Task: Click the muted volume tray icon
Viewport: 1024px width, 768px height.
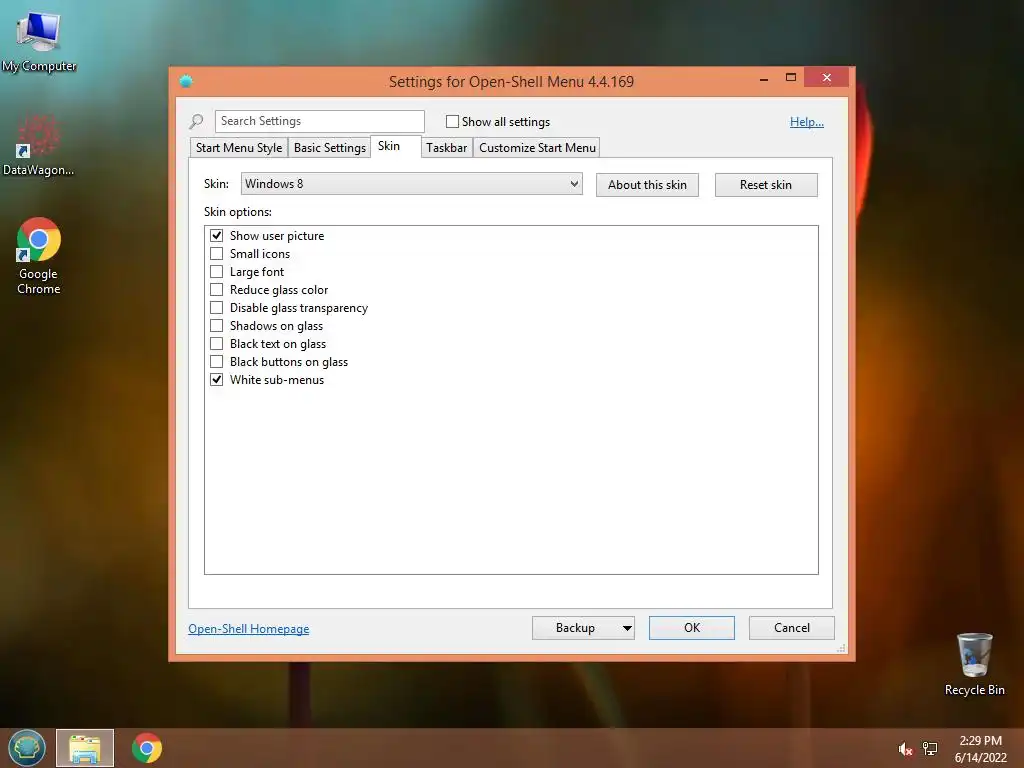Action: 904,749
